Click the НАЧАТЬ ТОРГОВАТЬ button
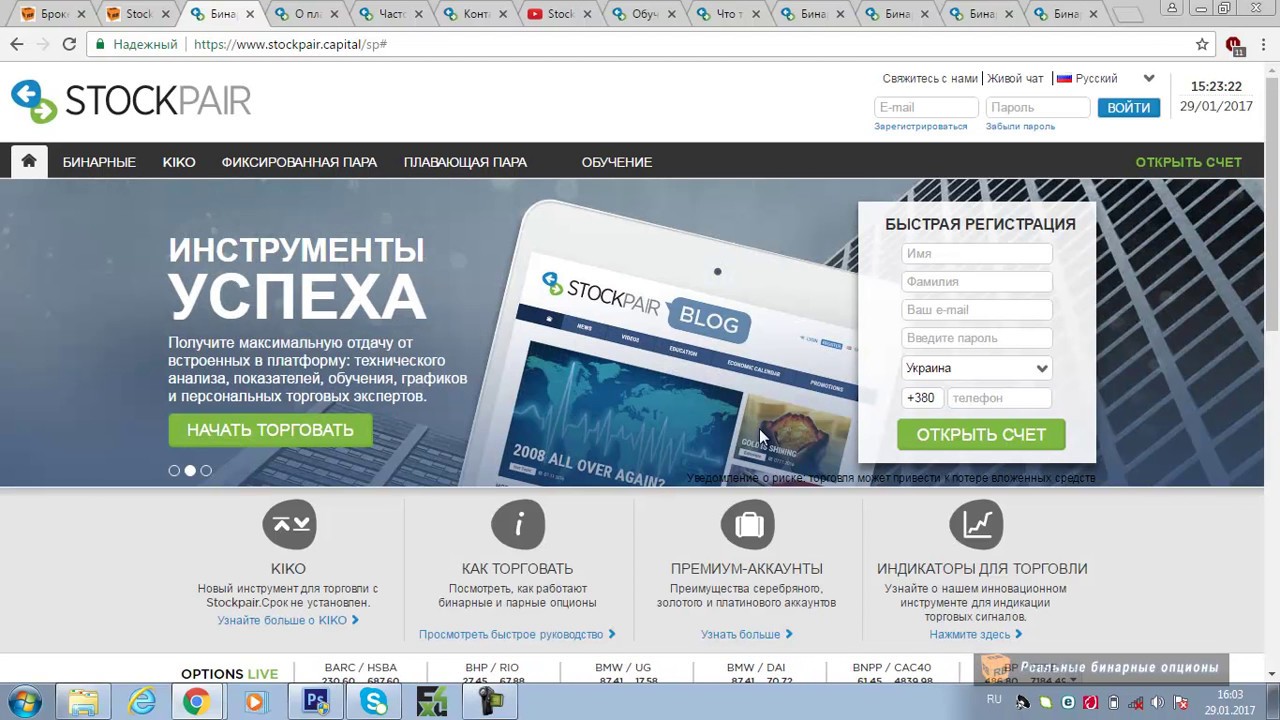This screenshot has width=1280, height=720. [270, 430]
